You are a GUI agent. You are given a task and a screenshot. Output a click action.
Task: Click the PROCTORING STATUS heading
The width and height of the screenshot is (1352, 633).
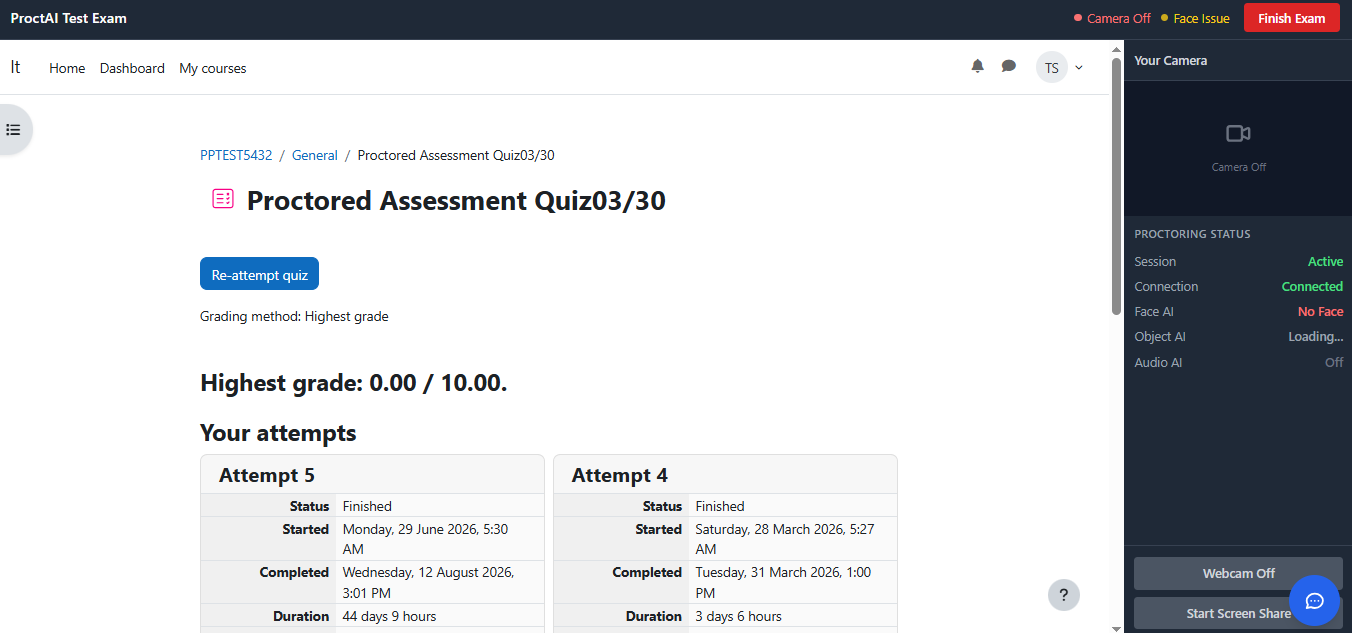pos(1192,234)
